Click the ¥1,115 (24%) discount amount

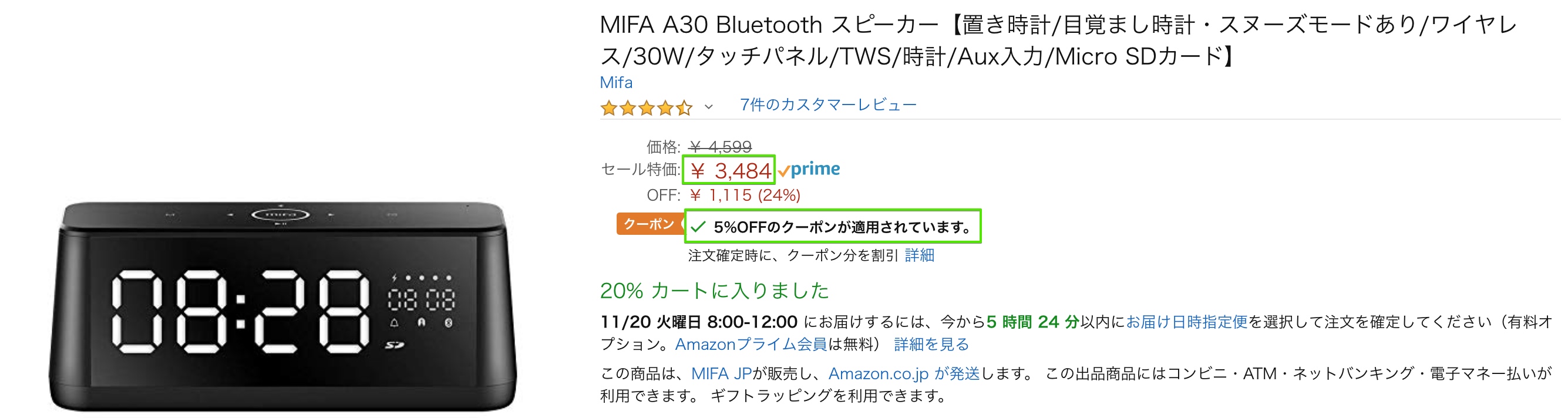click(x=745, y=195)
